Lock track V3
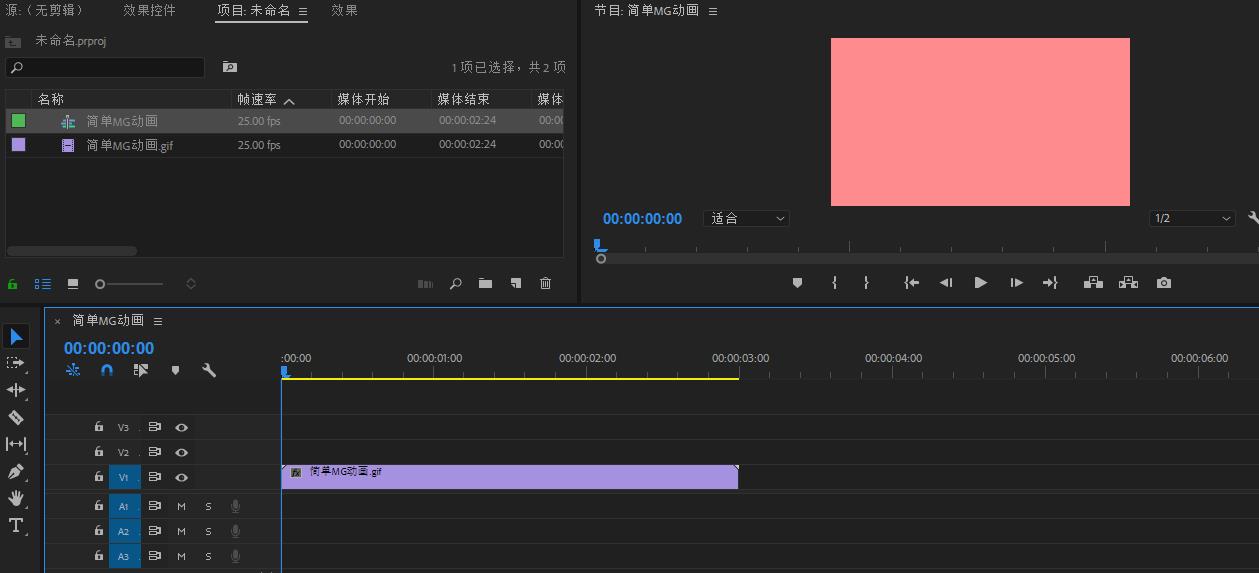This screenshot has height=573, width=1259. pyautogui.click(x=98, y=426)
